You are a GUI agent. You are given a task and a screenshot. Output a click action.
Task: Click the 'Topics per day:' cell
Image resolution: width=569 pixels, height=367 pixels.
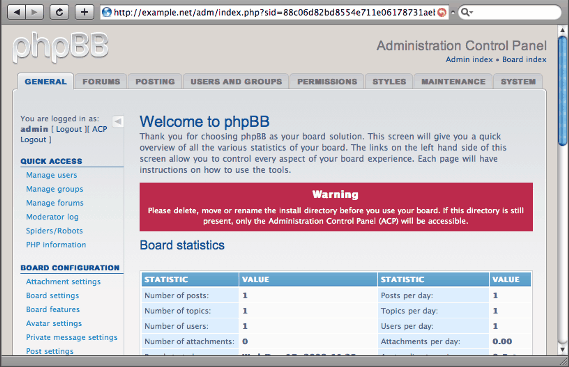pyautogui.click(x=433, y=311)
